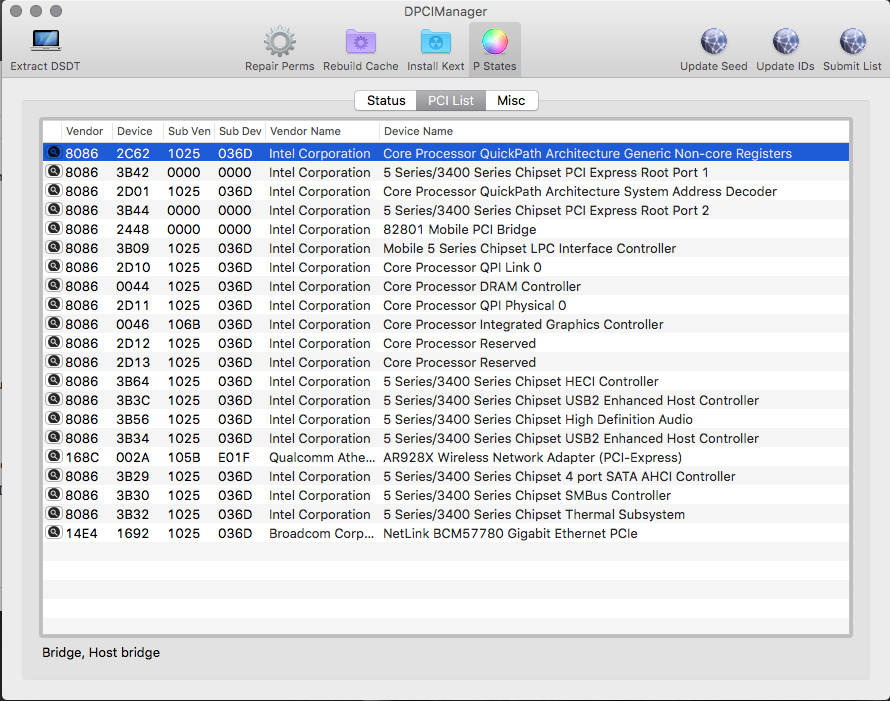This screenshot has width=890, height=701.
Task: Select 'Core Processor QPI Physical 0' row
Action: click(446, 305)
